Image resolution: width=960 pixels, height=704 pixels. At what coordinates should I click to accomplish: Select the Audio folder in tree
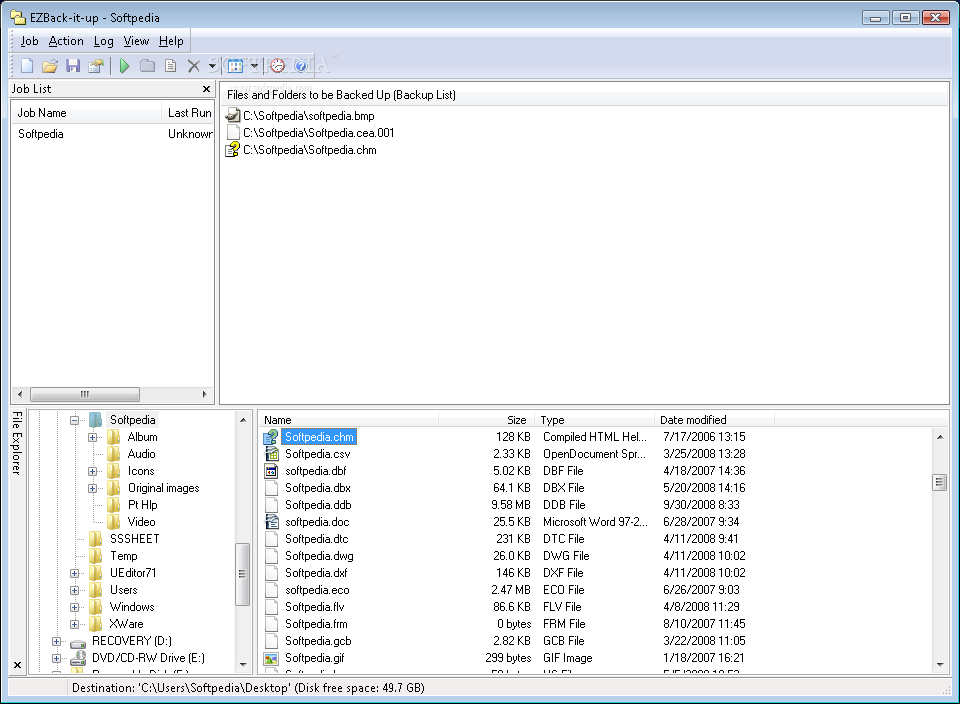(141, 454)
